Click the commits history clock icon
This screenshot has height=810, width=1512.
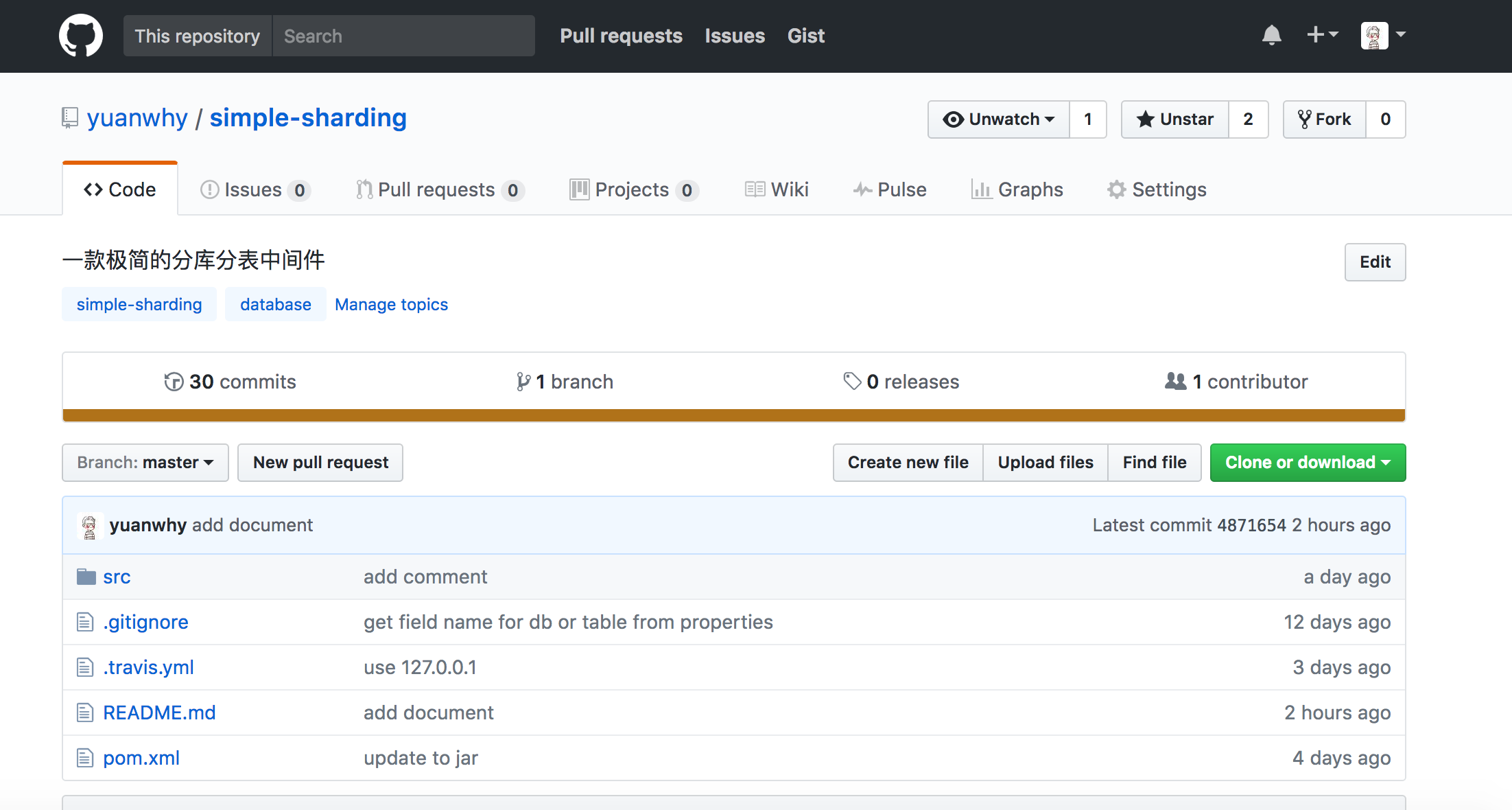pos(174,382)
